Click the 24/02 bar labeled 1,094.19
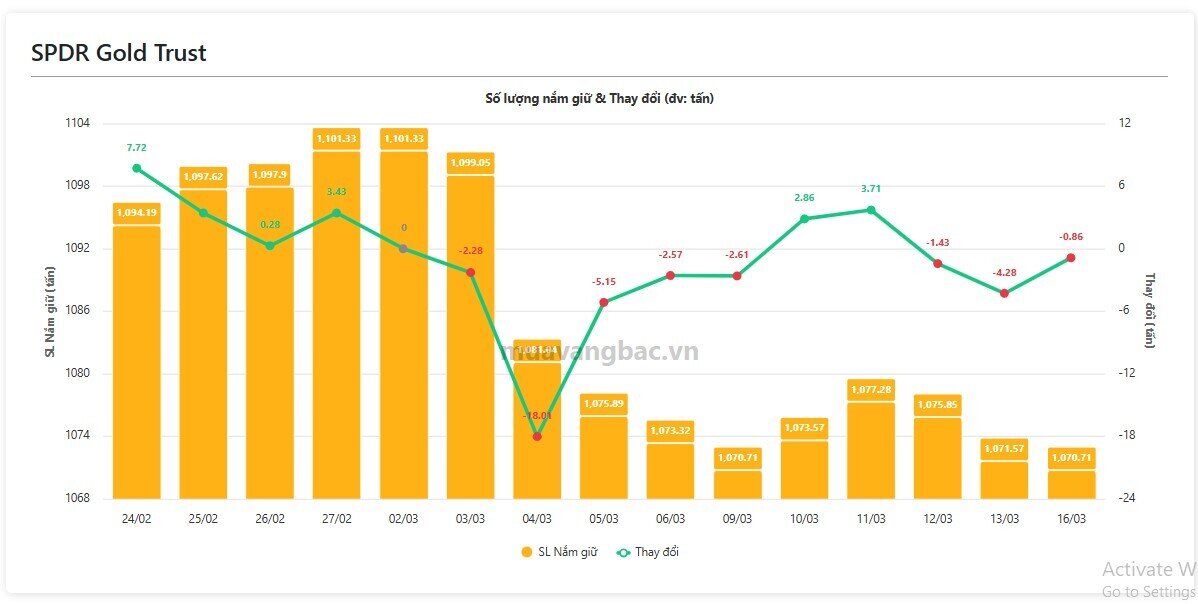This screenshot has height=604, width=1198. point(137,363)
